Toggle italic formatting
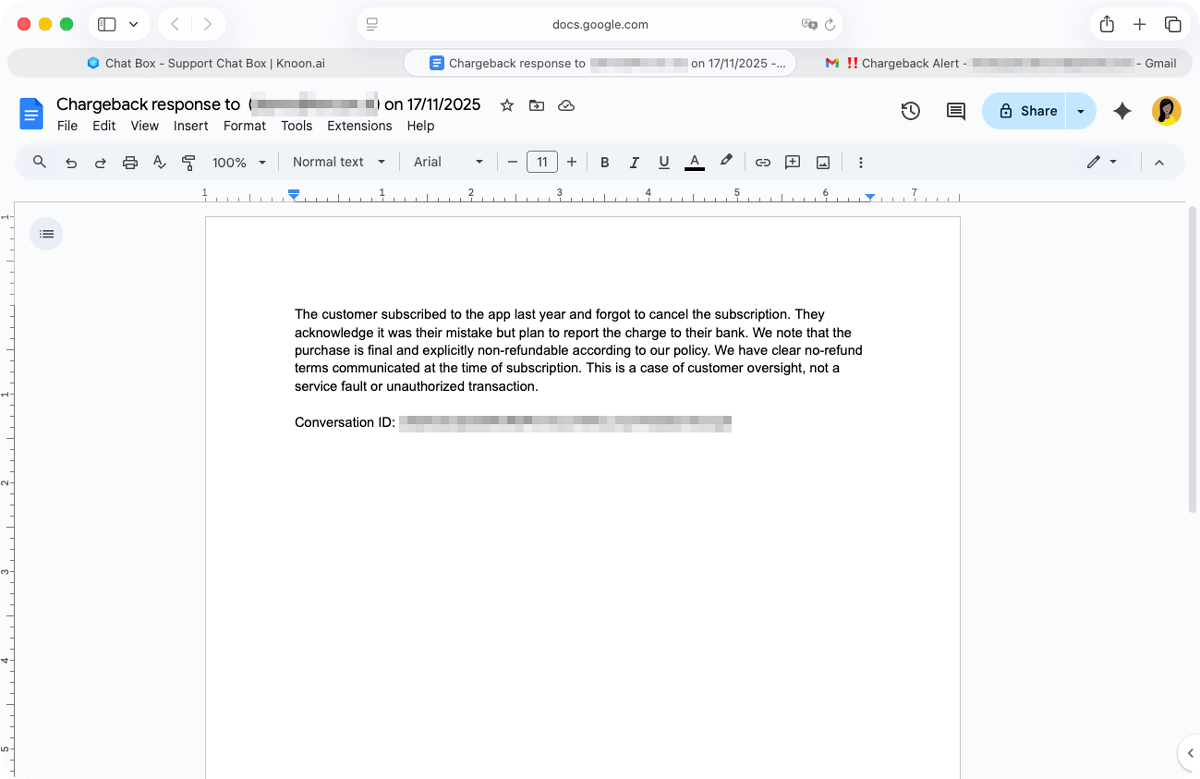The width and height of the screenshot is (1200, 779). point(634,161)
